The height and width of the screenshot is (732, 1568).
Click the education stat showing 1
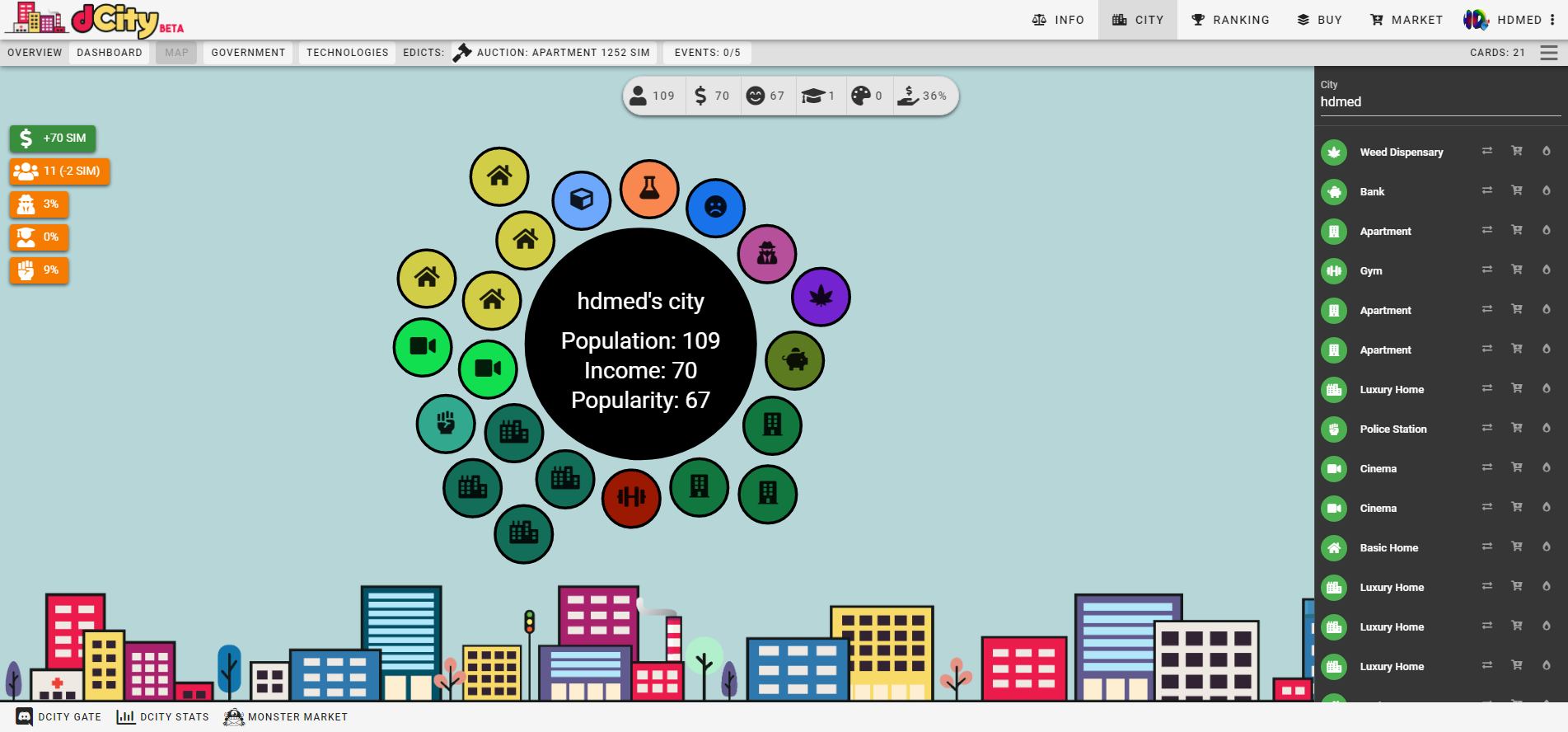click(818, 96)
